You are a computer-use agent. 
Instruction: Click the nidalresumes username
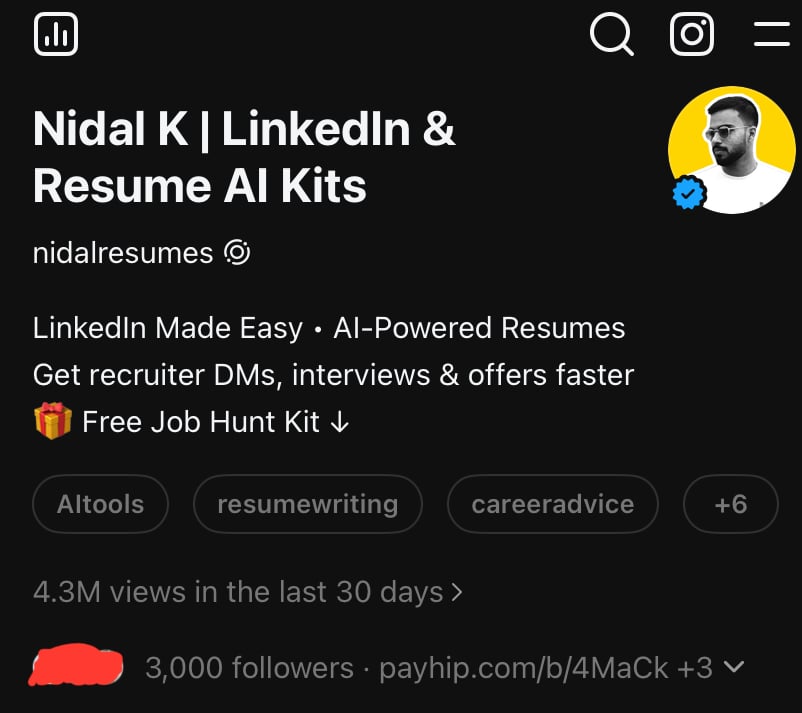pyautogui.click(x=122, y=253)
